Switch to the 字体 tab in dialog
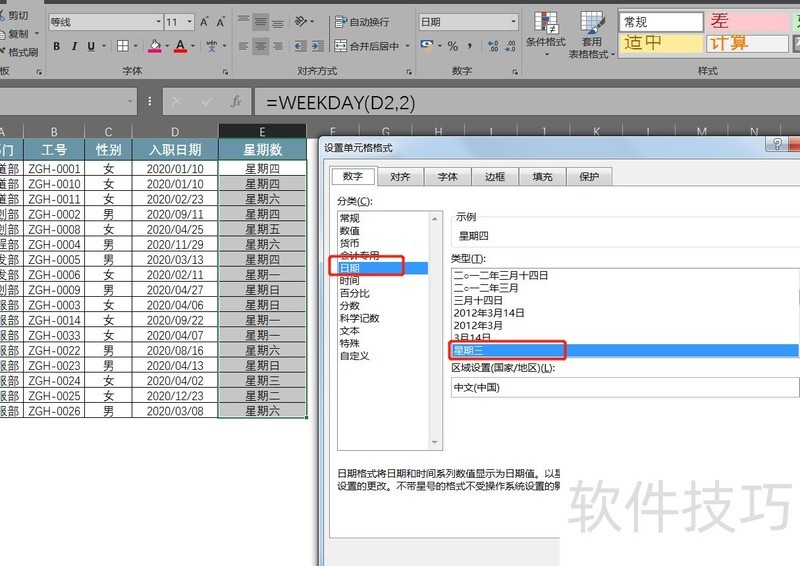Viewport: 800px width, 566px height. click(x=447, y=177)
